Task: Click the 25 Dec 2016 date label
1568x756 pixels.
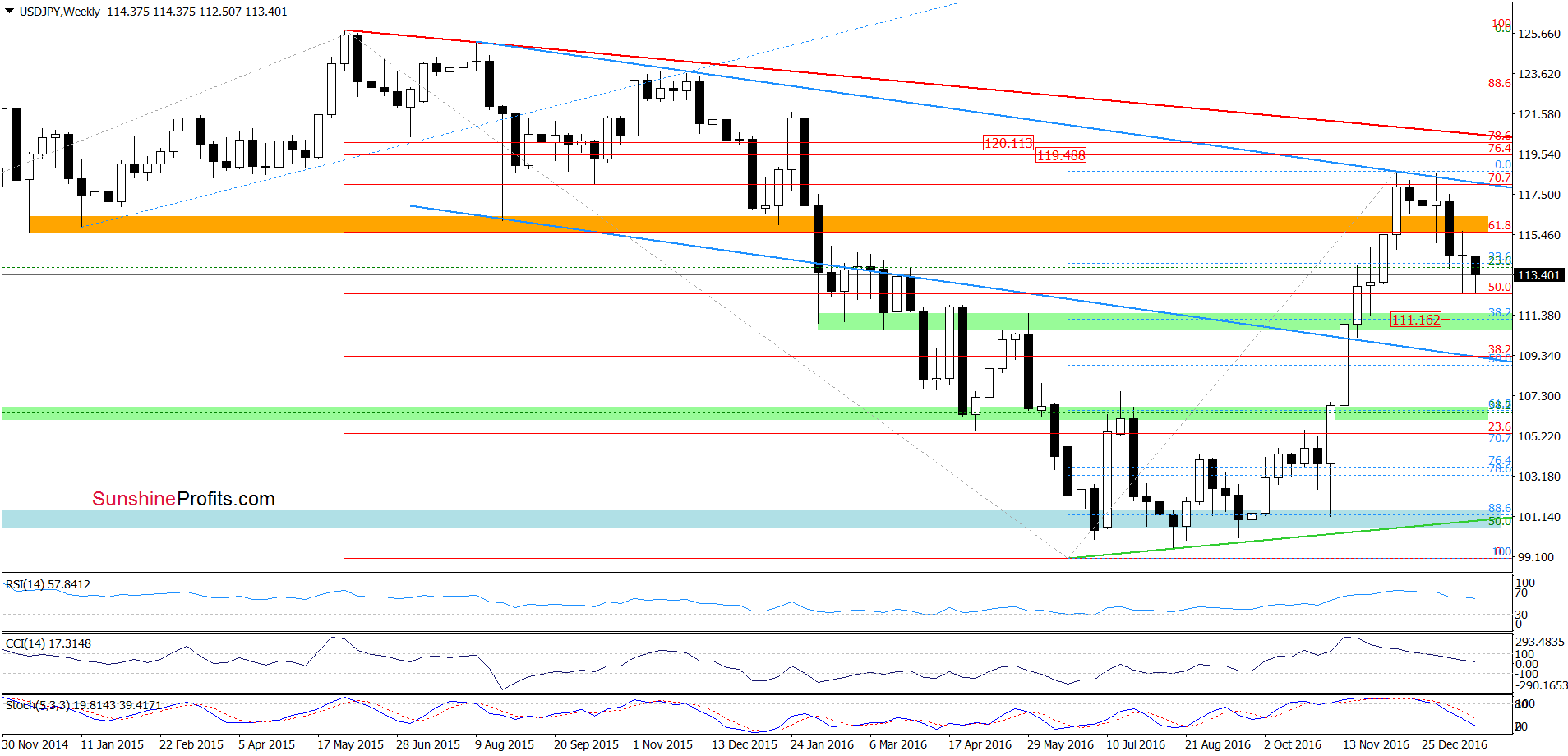Action: (x=1455, y=744)
